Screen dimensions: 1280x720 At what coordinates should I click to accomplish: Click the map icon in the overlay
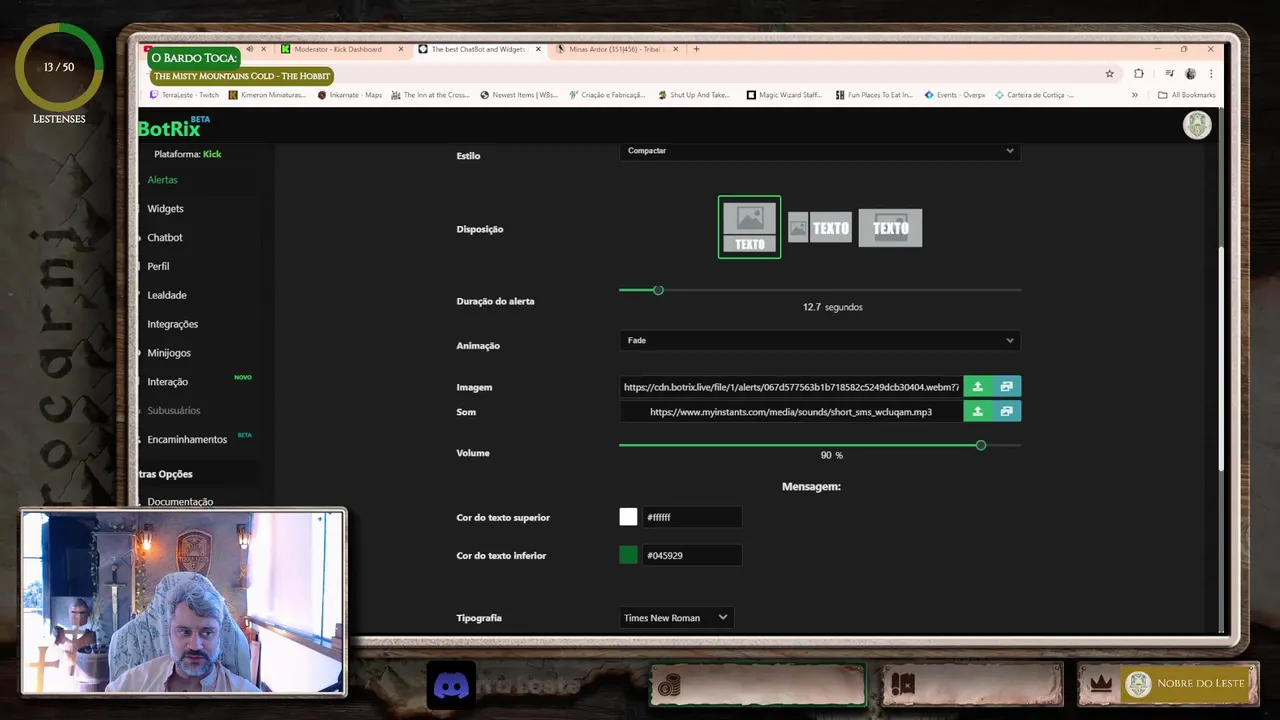(903, 685)
